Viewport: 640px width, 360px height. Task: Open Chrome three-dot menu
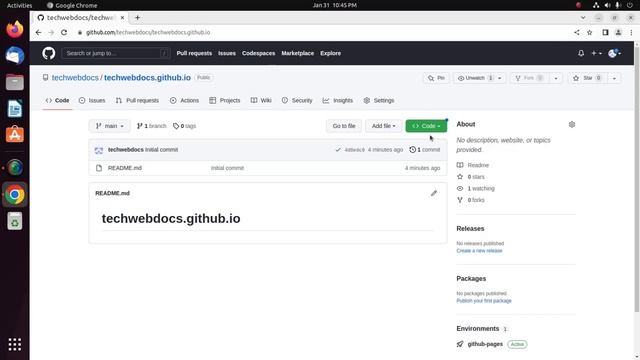pyautogui.click(x=631, y=32)
